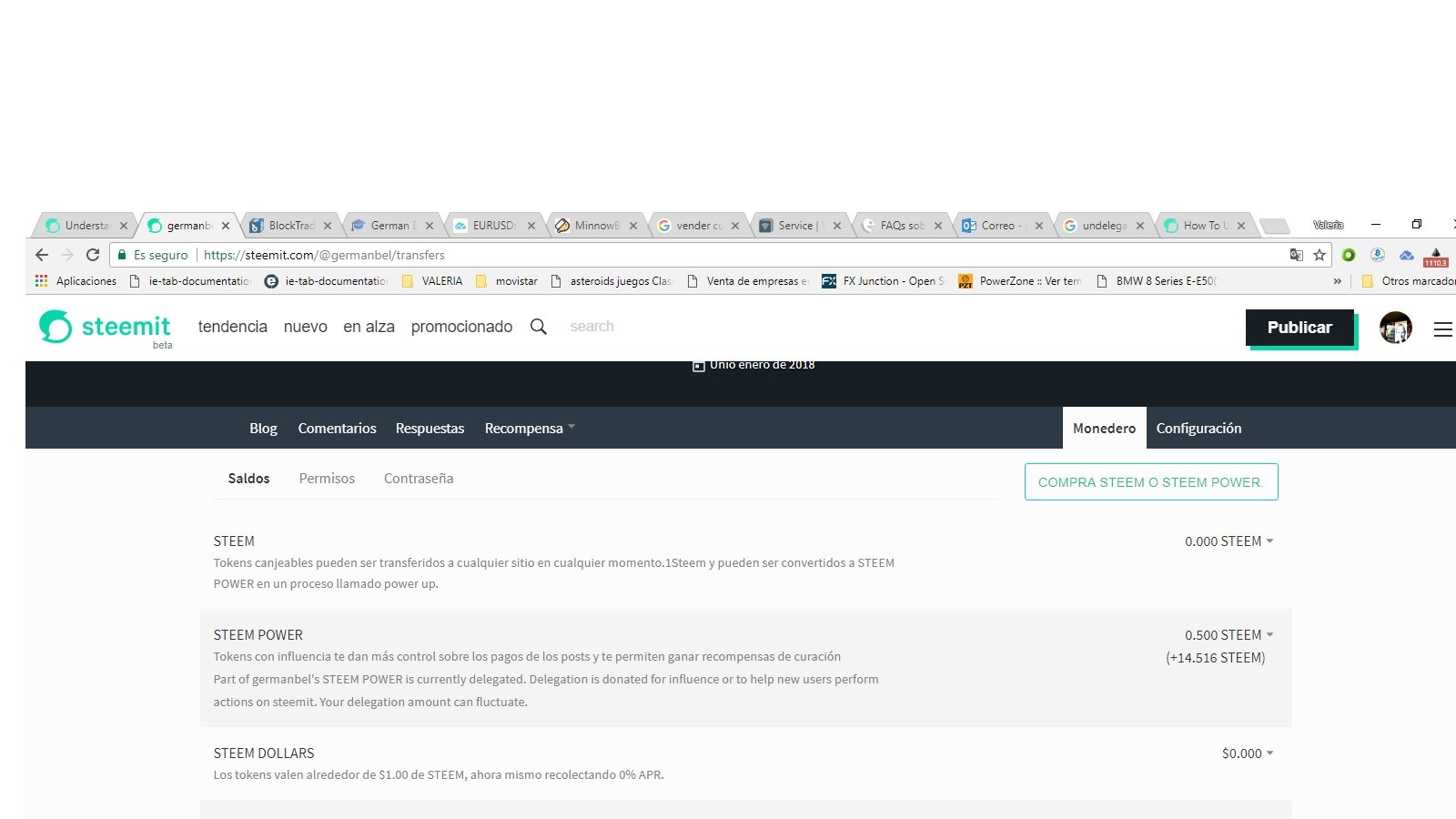Image resolution: width=1456 pixels, height=819 pixels.
Task: Click the browser address bar URL
Action: [324, 255]
